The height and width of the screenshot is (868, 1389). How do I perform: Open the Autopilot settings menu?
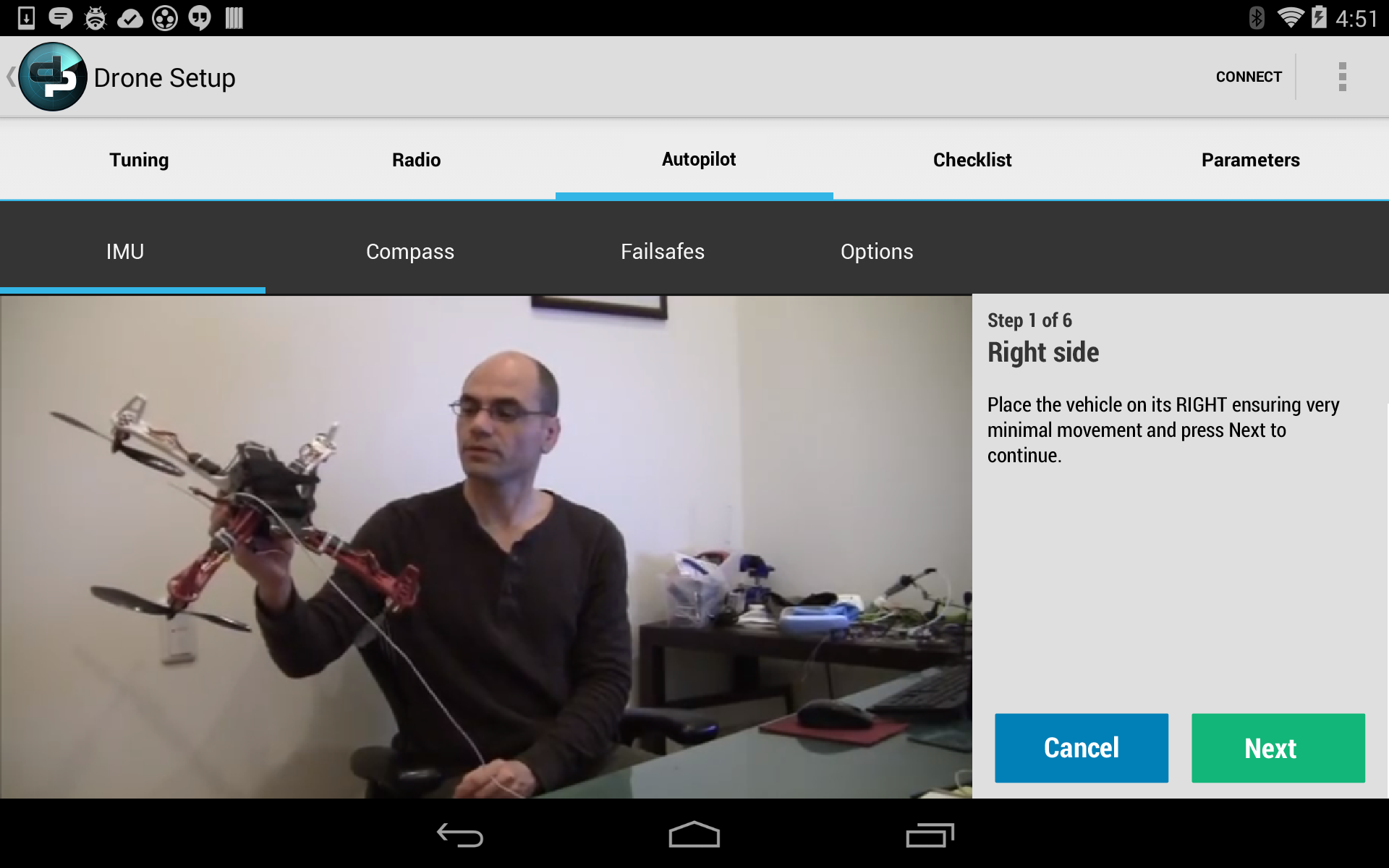click(x=697, y=158)
